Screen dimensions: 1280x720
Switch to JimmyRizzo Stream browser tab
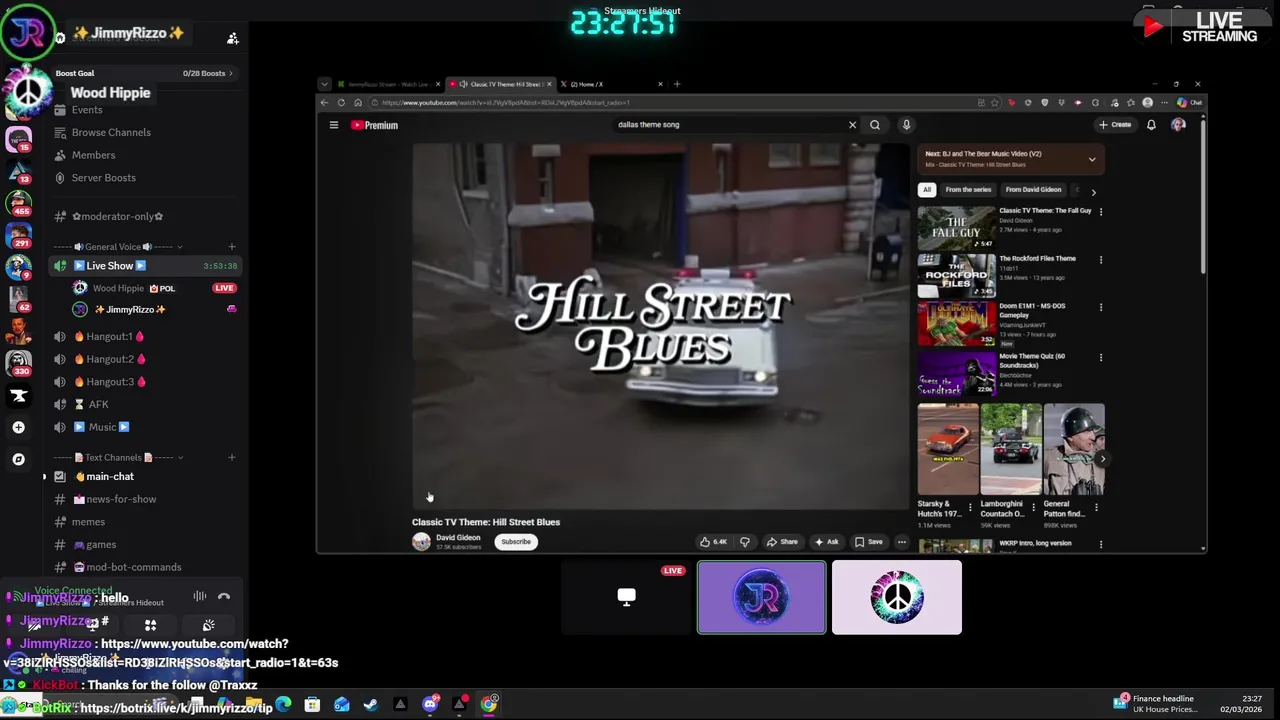(x=386, y=84)
